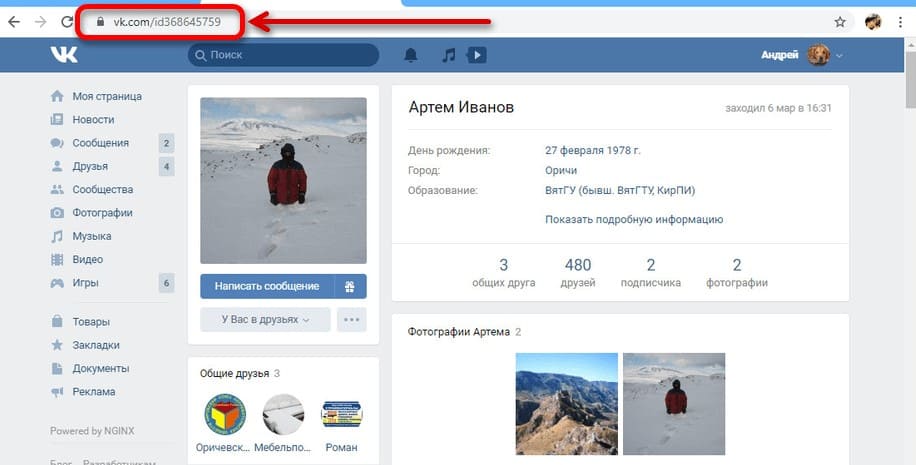Open mutual friend Оричевск... avatar
Screen dimensions: 916x465
tap(225, 414)
